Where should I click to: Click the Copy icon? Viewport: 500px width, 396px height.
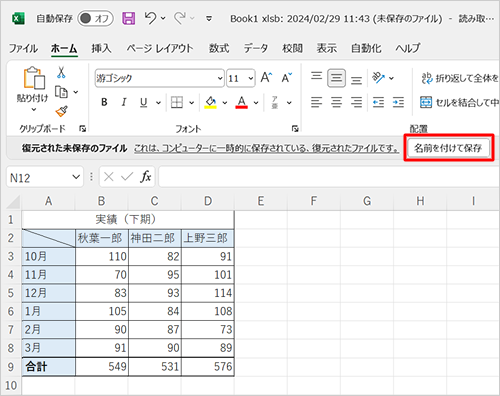pyautogui.click(x=61, y=92)
